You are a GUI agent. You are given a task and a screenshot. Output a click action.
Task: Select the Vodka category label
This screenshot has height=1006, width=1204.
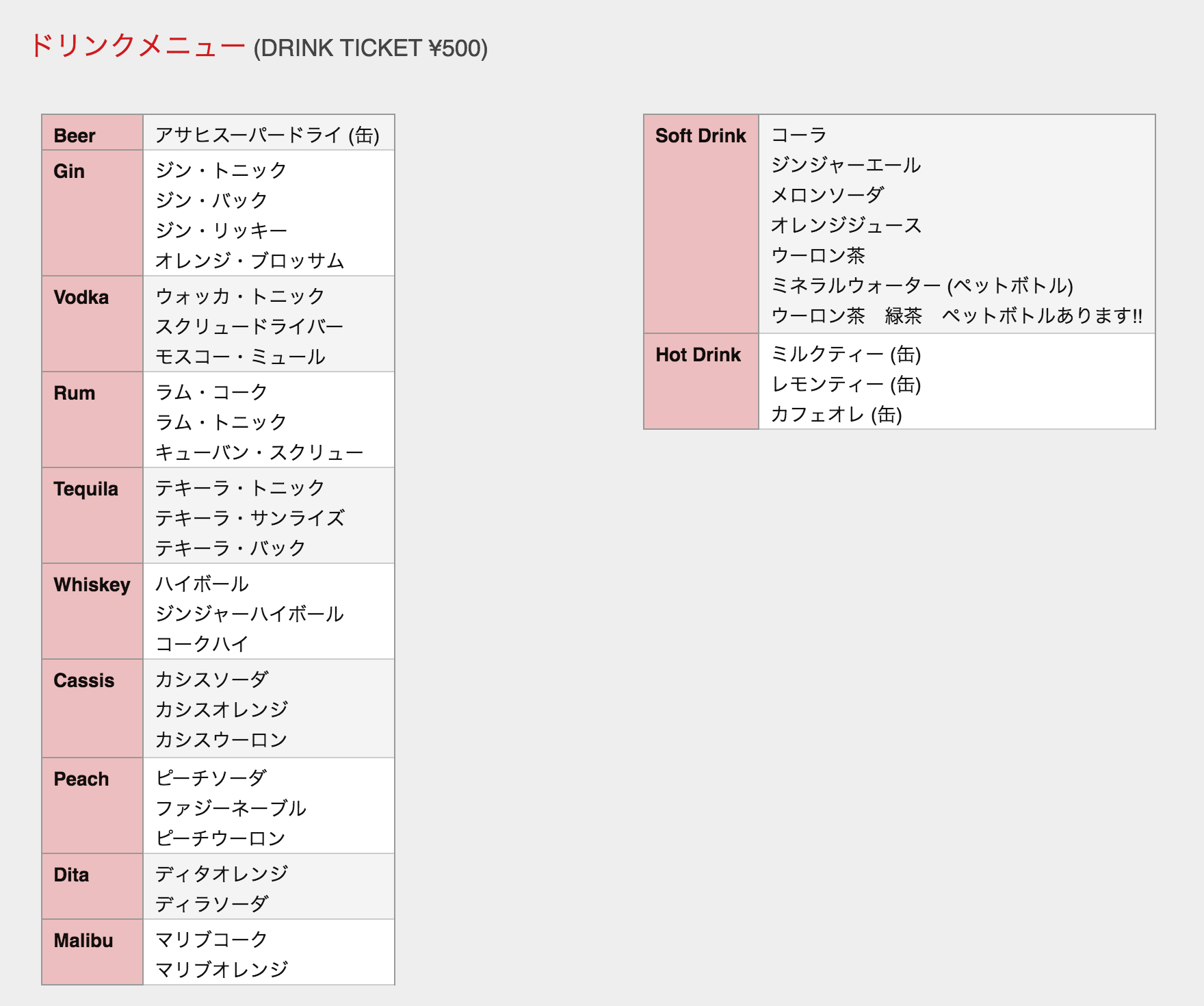(81, 297)
